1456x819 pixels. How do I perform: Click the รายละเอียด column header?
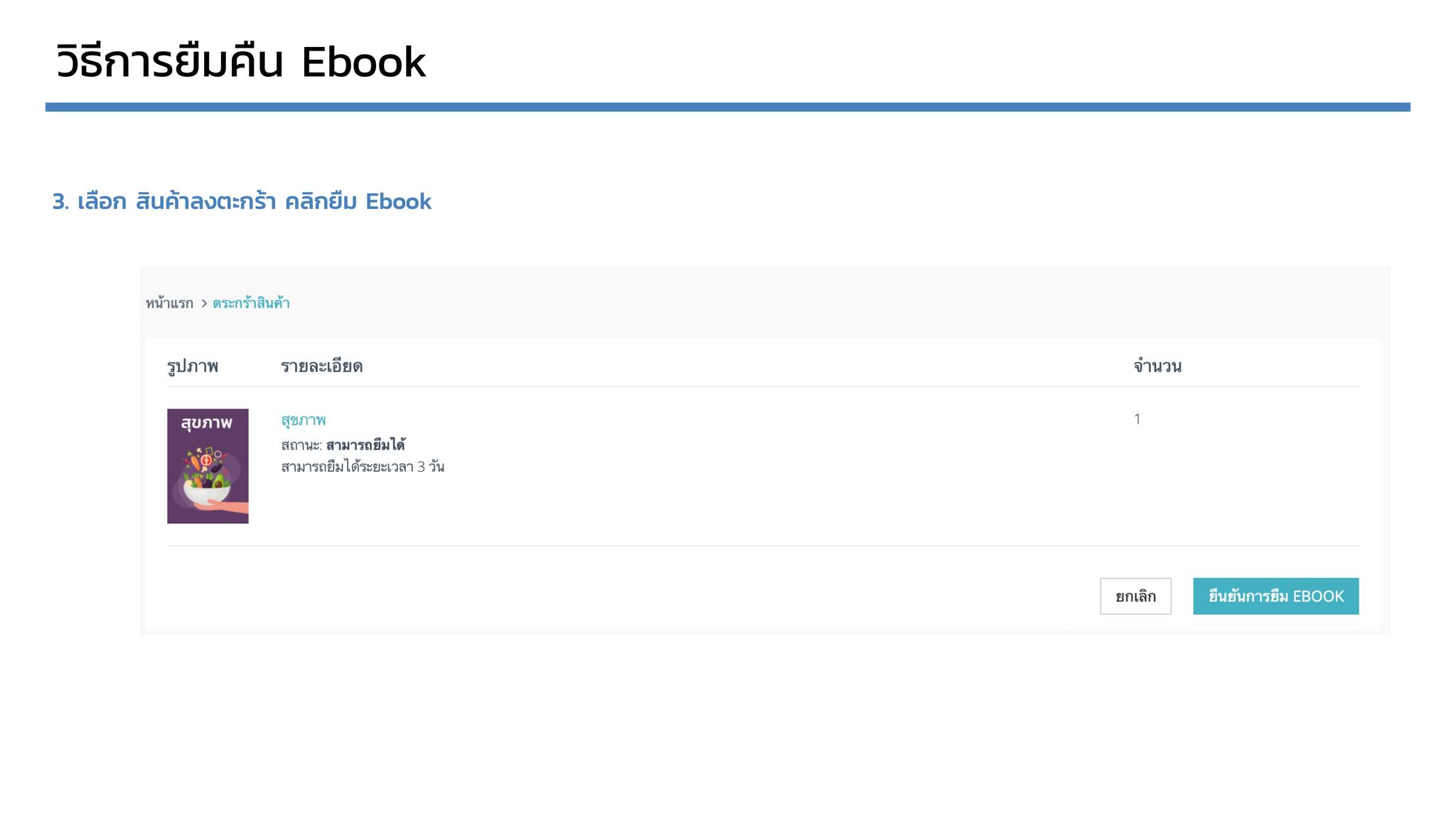tap(321, 366)
